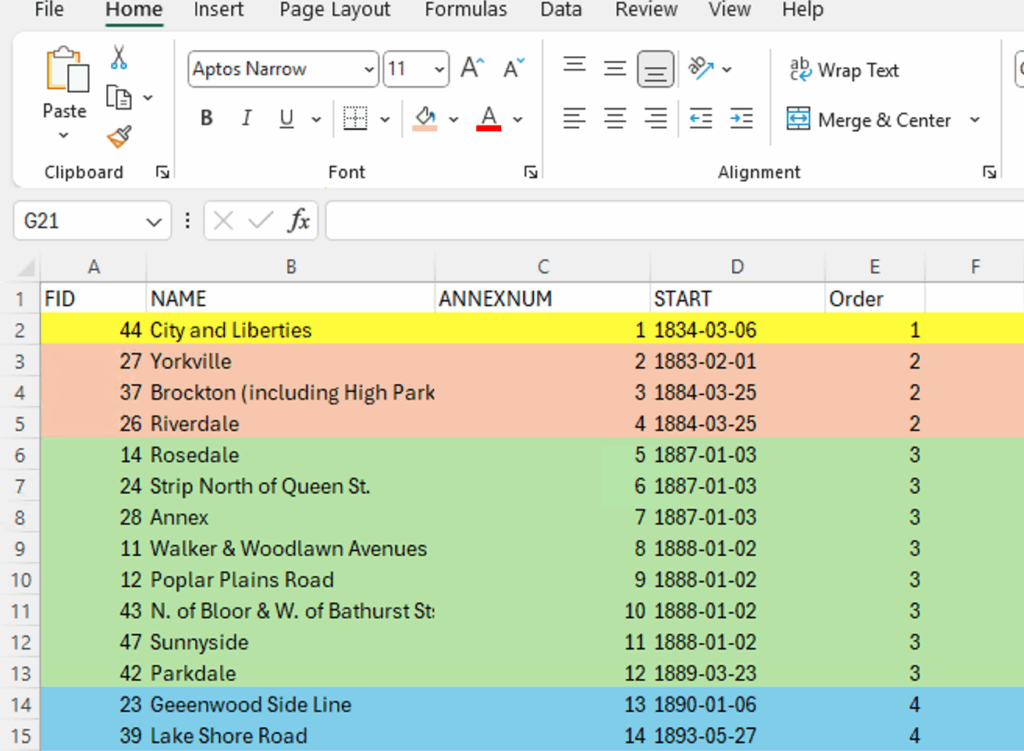Expand the Merge & Center dropdown arrow
Image resolution: width=1024 pixels, height=751 pixels.
pyautogui.click(x=975, y=120)
